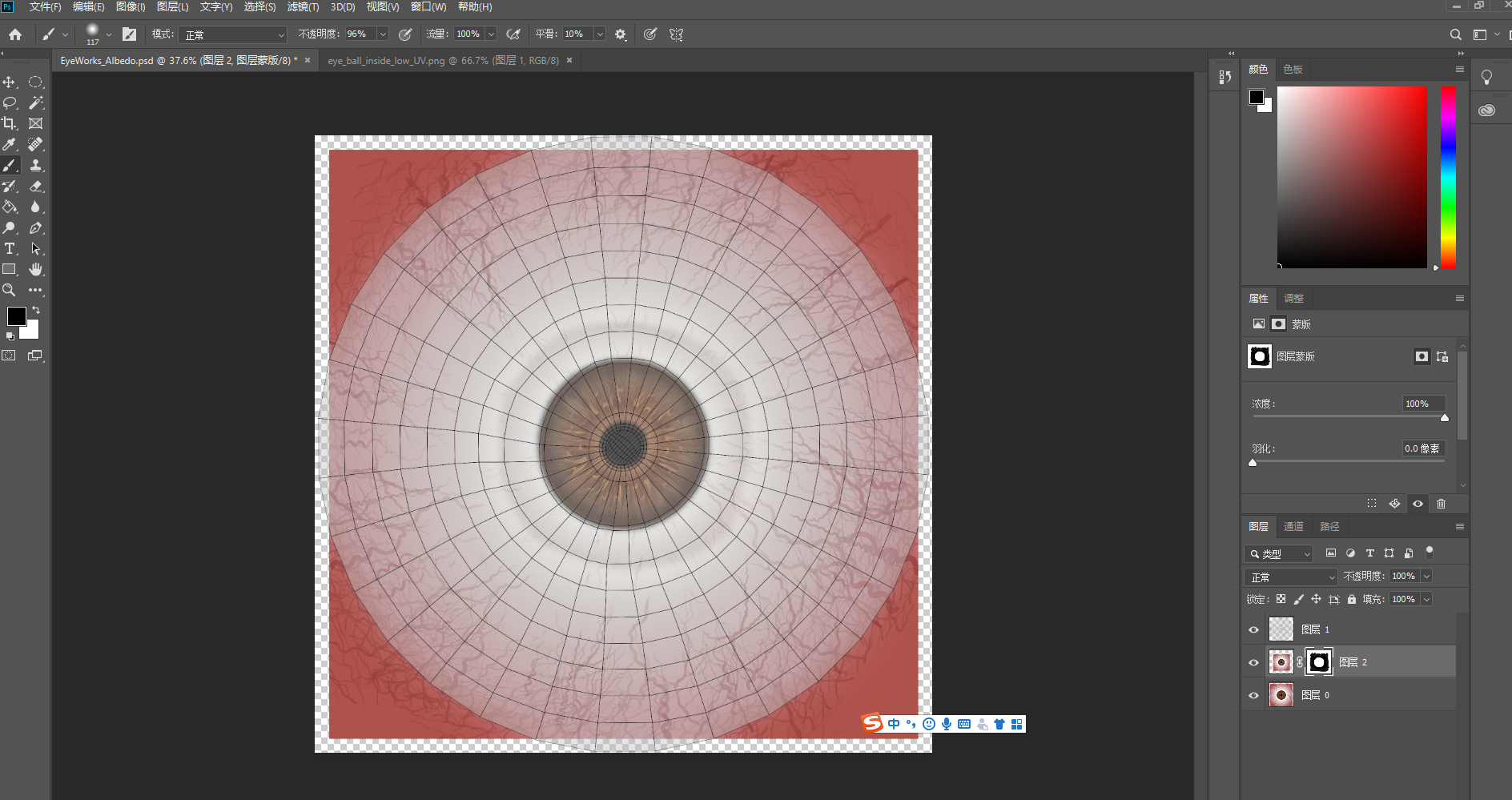
Task: Select the Eraser tool
Action: 35,187
